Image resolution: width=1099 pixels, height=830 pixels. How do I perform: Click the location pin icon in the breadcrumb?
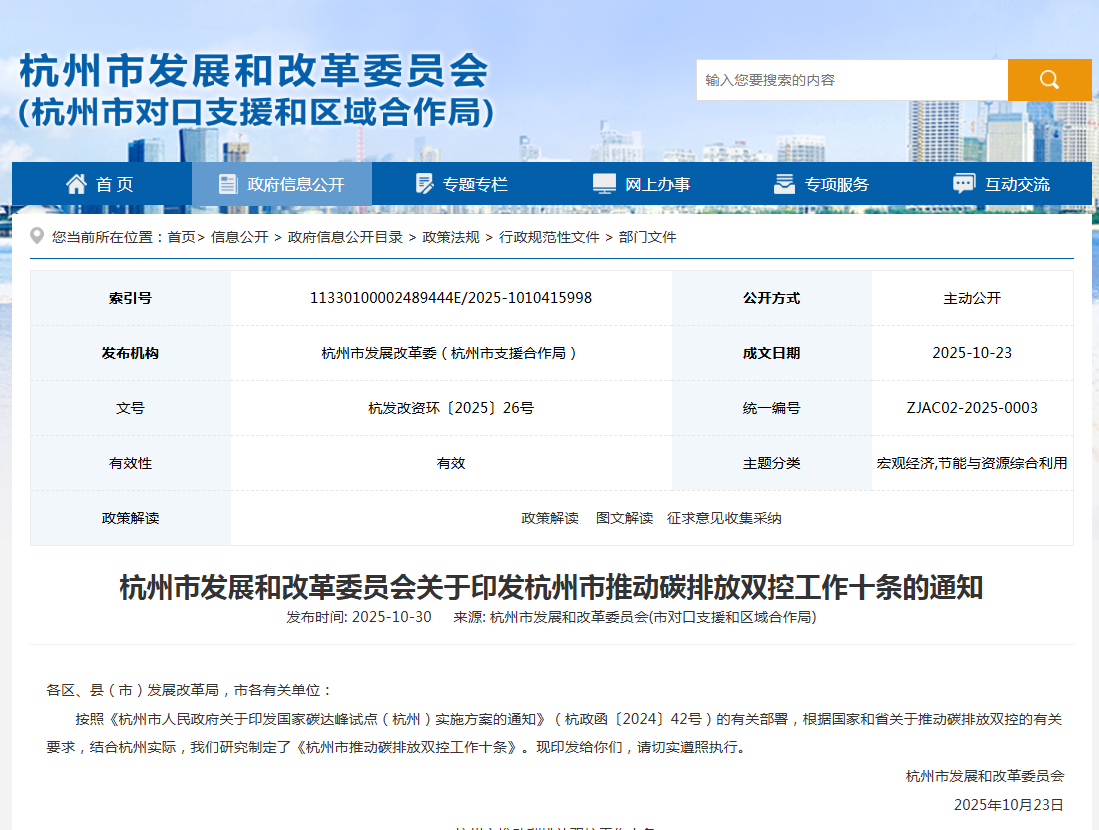[35, 236]
